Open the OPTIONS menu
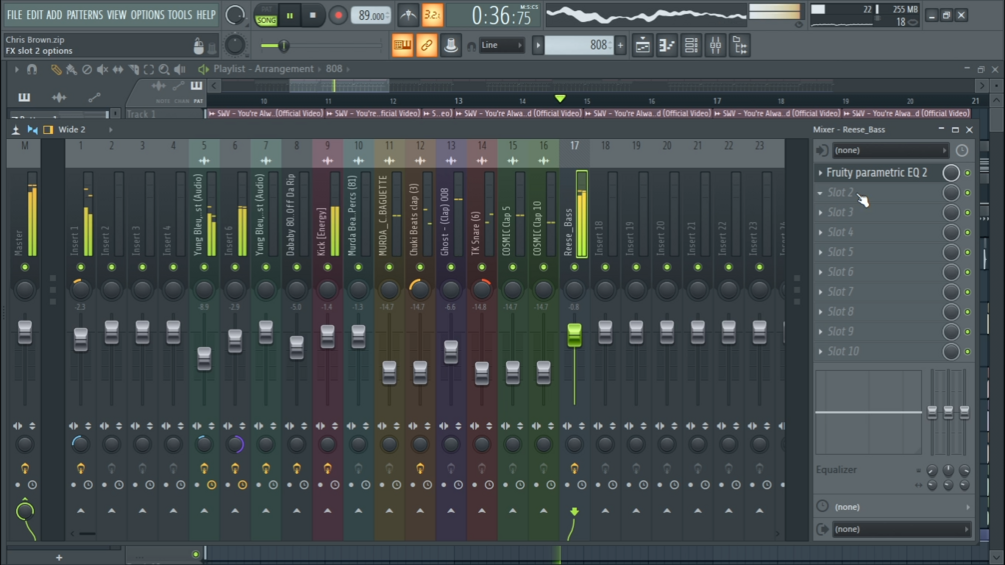This screenshot has height=565, width=1005. click(147, 15)
